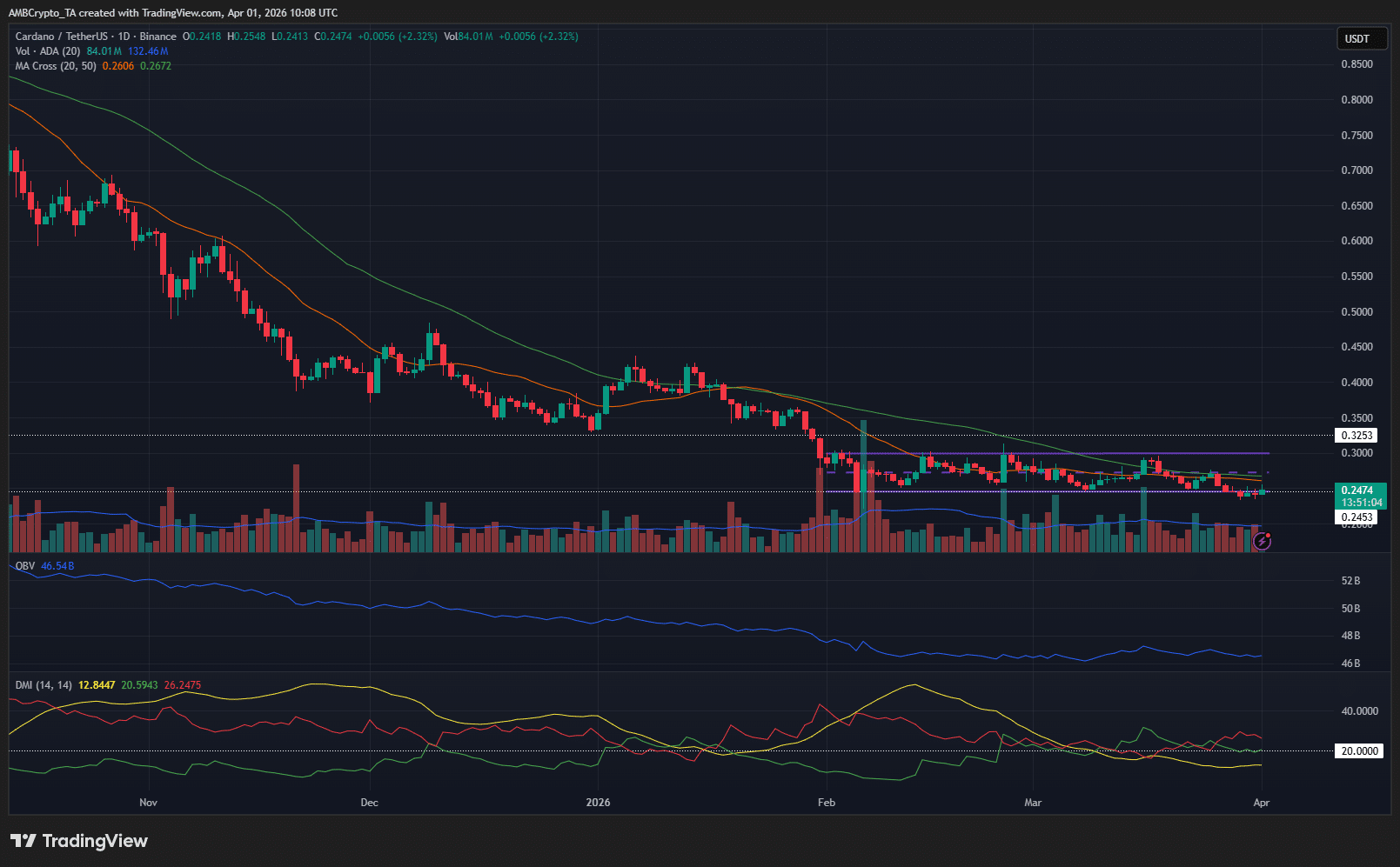This screenshot has width=1400, height=867.
Task: Click the 0.2453 price level label
Action: coord(1356,517)
